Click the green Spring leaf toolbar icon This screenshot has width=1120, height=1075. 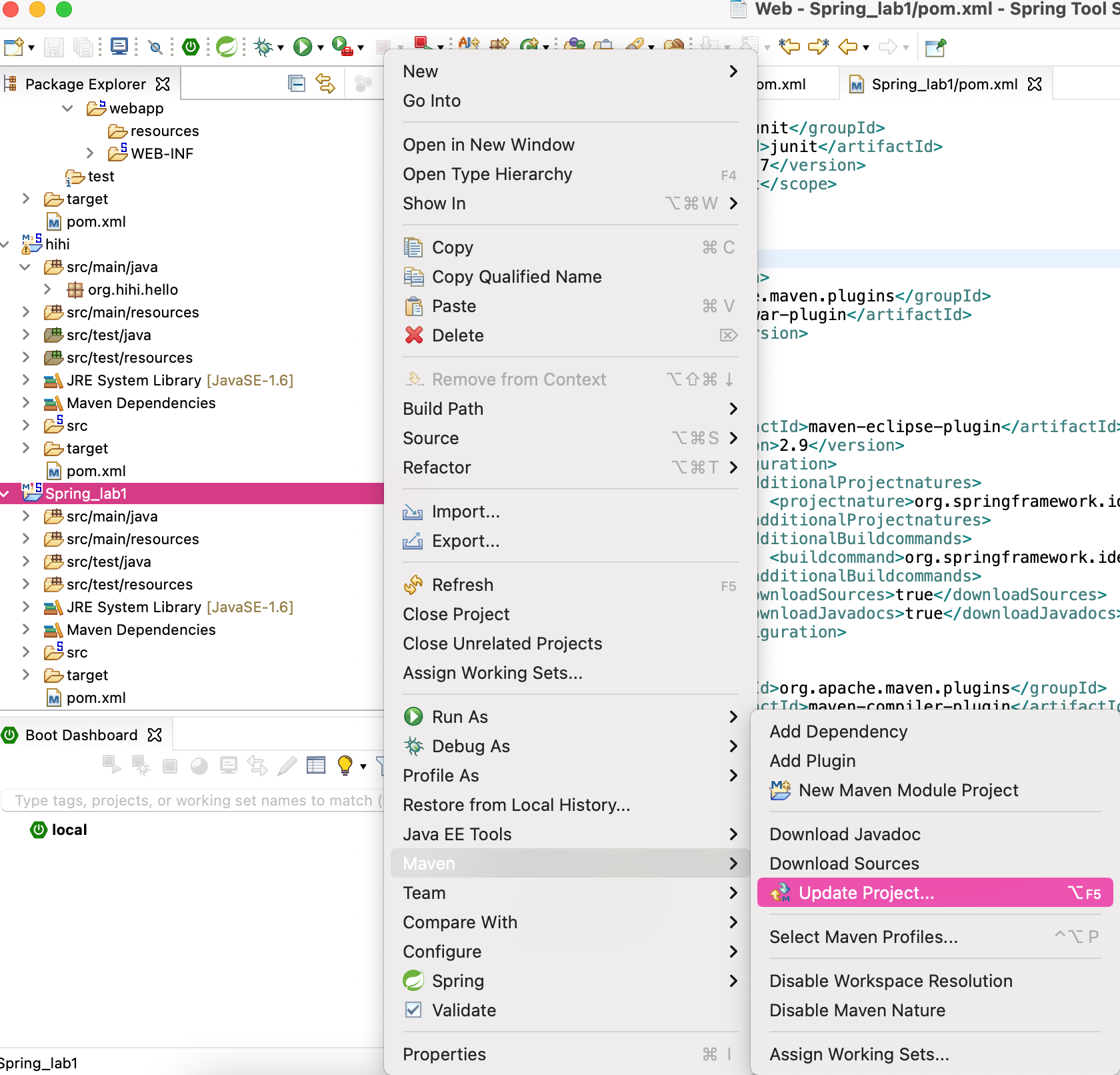point(227,47)
